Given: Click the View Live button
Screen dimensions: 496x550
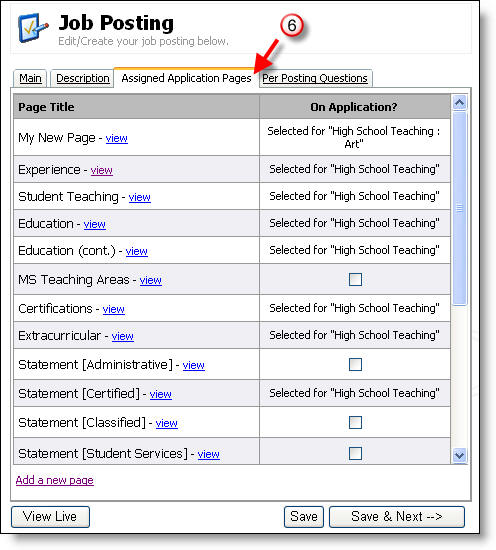Looking at the screenshot, I should (x=50, y=516).
